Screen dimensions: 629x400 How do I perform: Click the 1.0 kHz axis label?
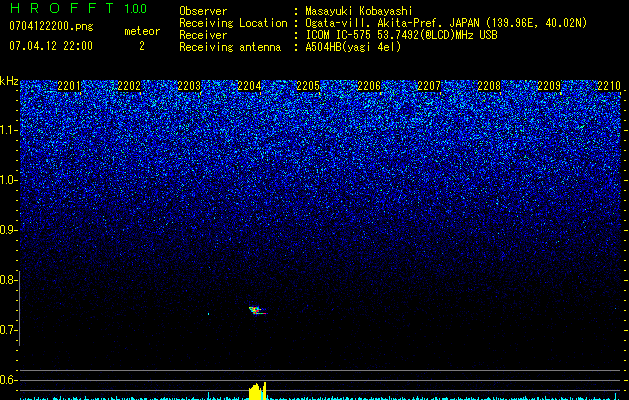(9, 181)
